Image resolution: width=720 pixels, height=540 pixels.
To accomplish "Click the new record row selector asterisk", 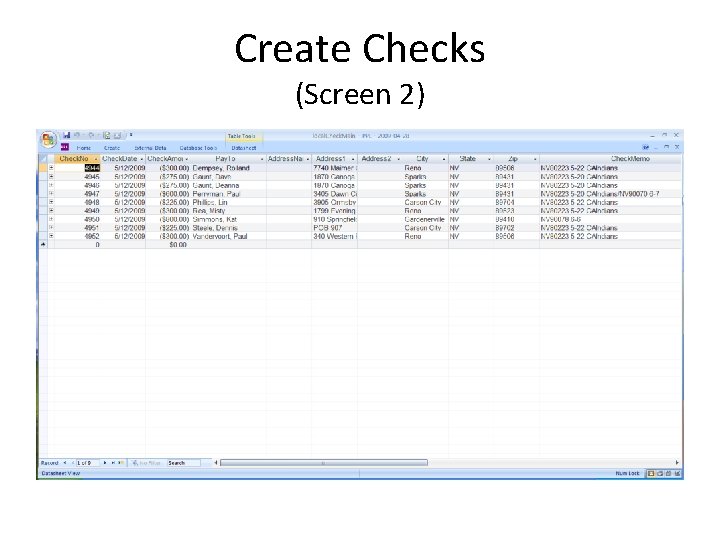I will tap(43, 245).
